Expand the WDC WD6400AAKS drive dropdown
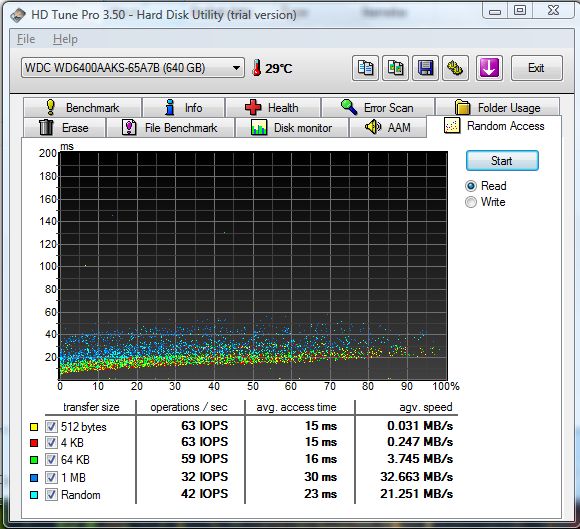 tap(133, 68)
